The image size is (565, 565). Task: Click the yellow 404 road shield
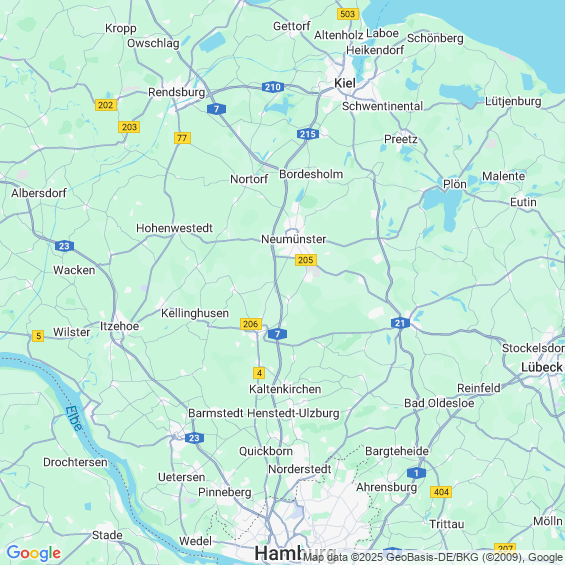pos(441,492)
